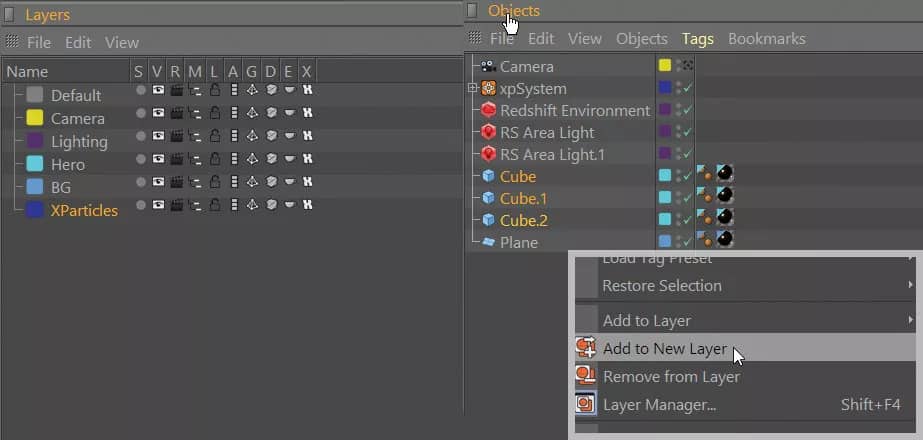Click the Camera object icon in Objects

point(489,67)
